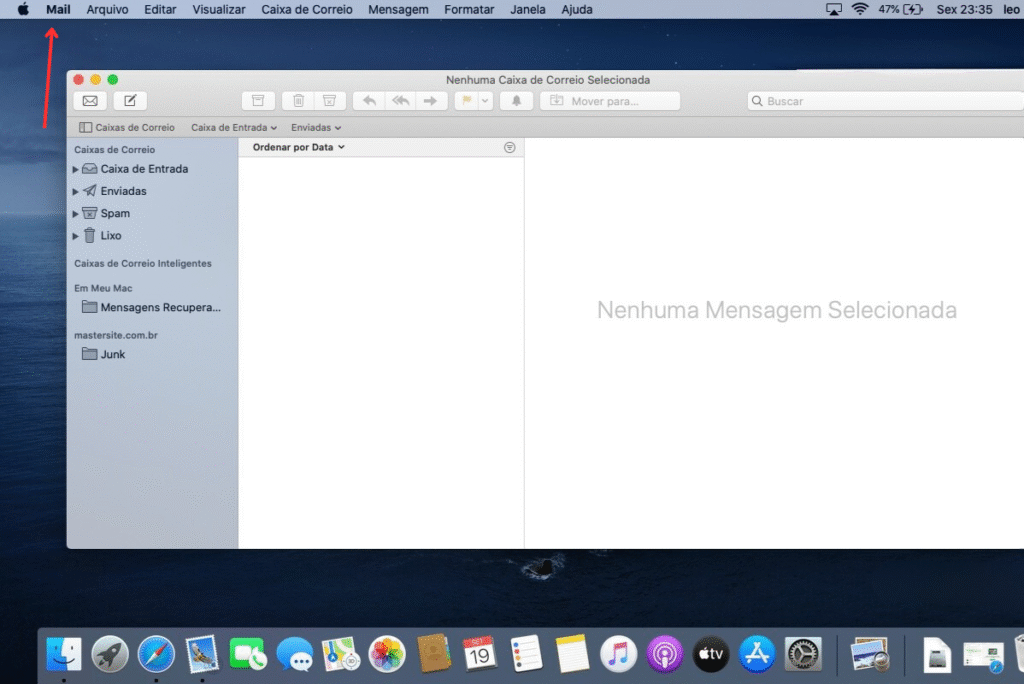1024x684 pixels.
Task: Expand the Spam mailbox triangle
Action: coord(76,214)
